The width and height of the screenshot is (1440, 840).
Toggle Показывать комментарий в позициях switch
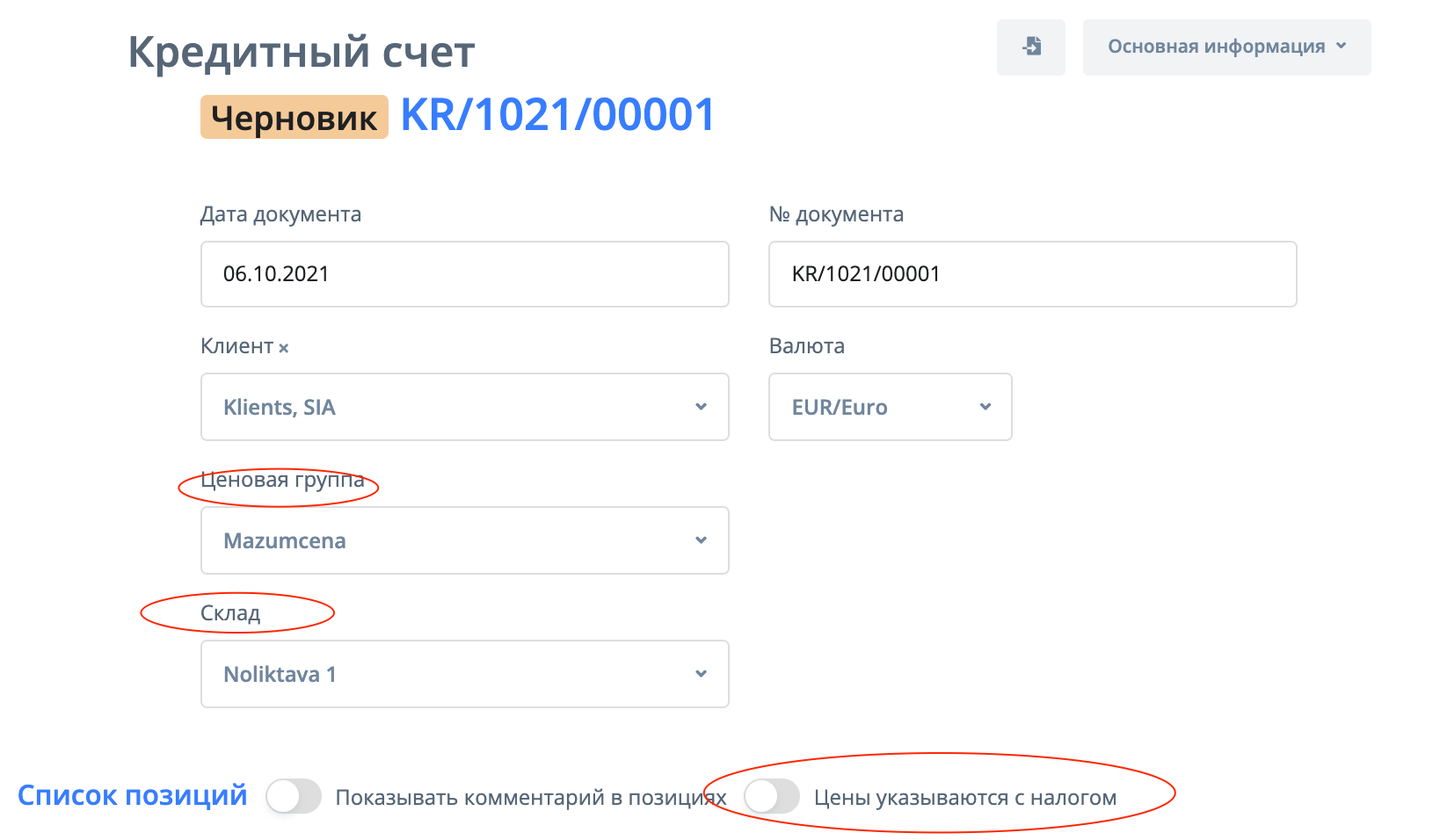pyautogui.click(x=294, y=797)
